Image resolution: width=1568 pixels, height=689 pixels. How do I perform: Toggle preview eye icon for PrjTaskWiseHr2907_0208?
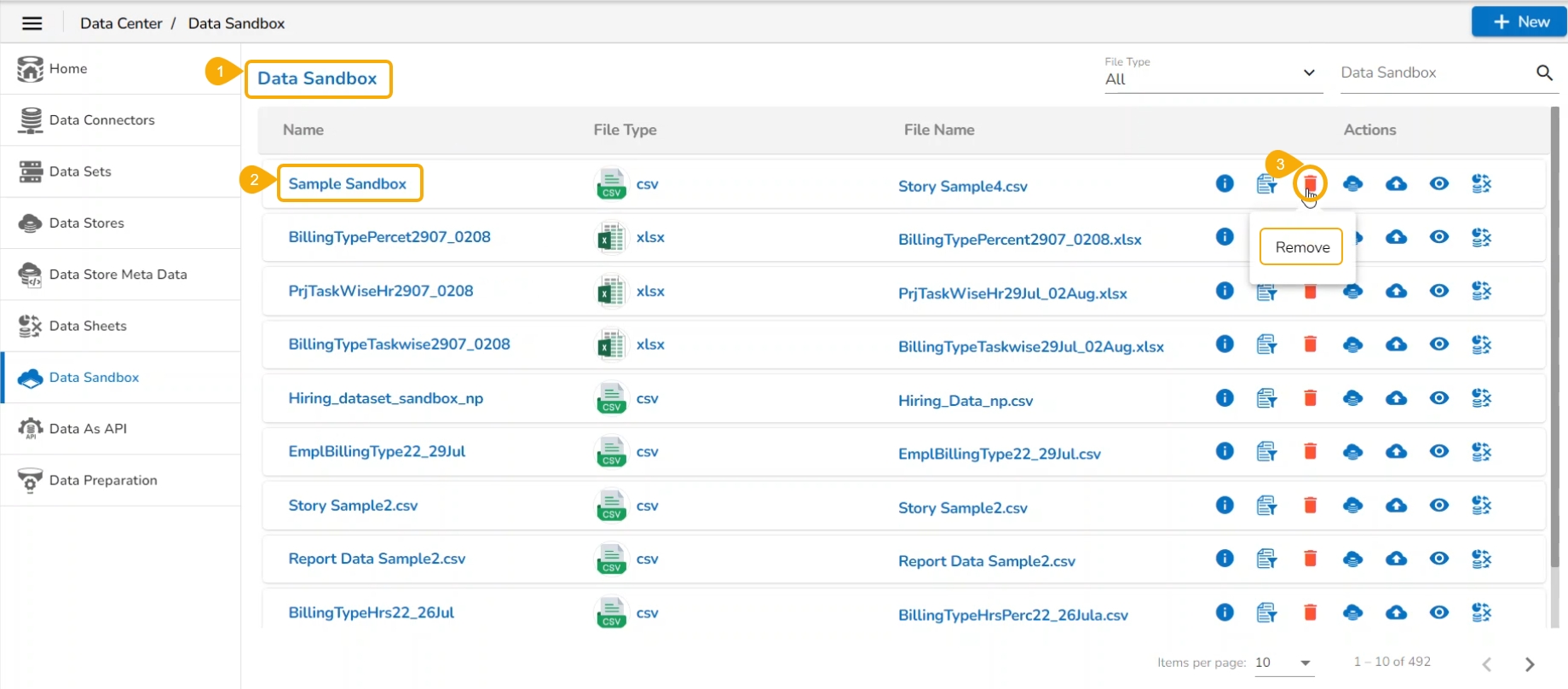point(1438,291)
